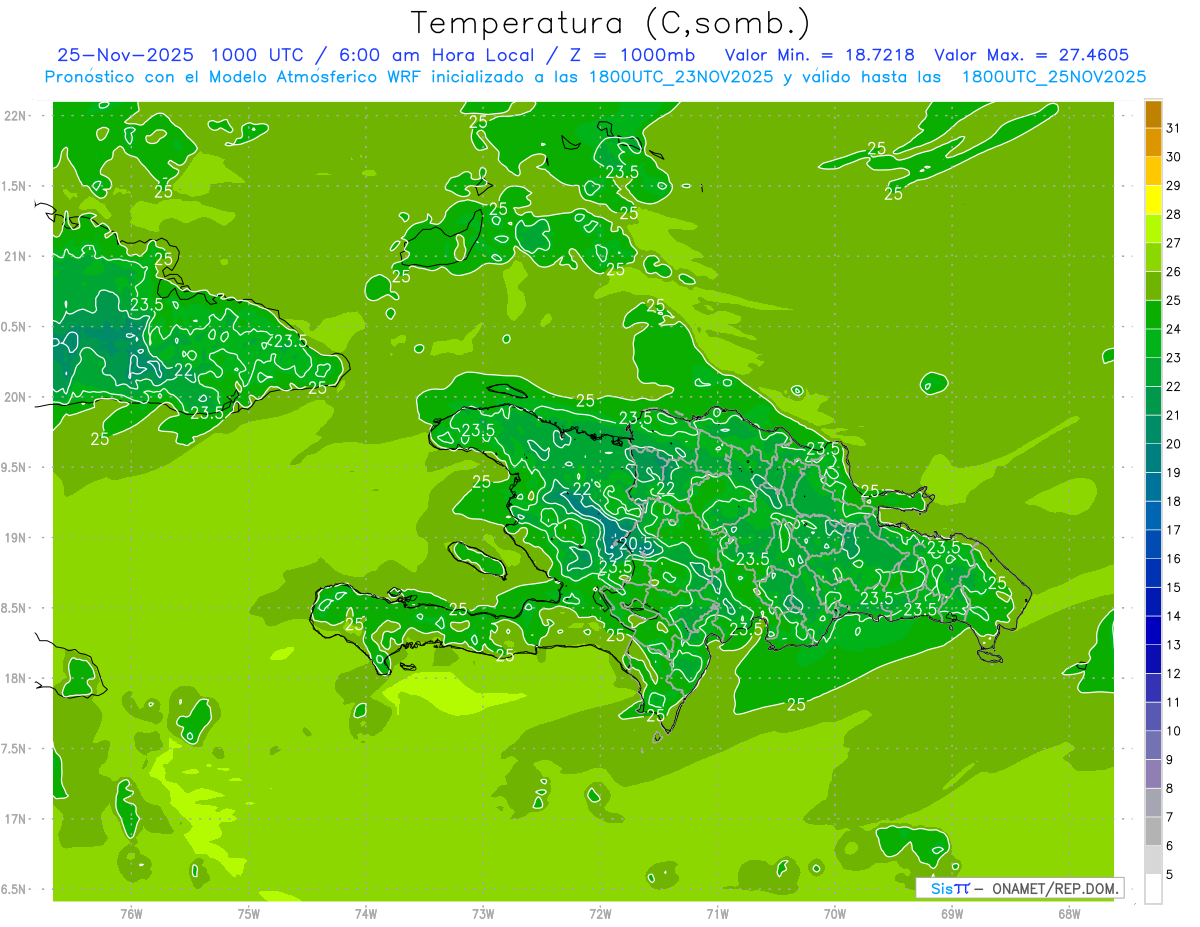Viewport: 1200px width, 927px height.
Task: Select the light green colorbar segment between 26 and 27
Action: pos(1153,258)
